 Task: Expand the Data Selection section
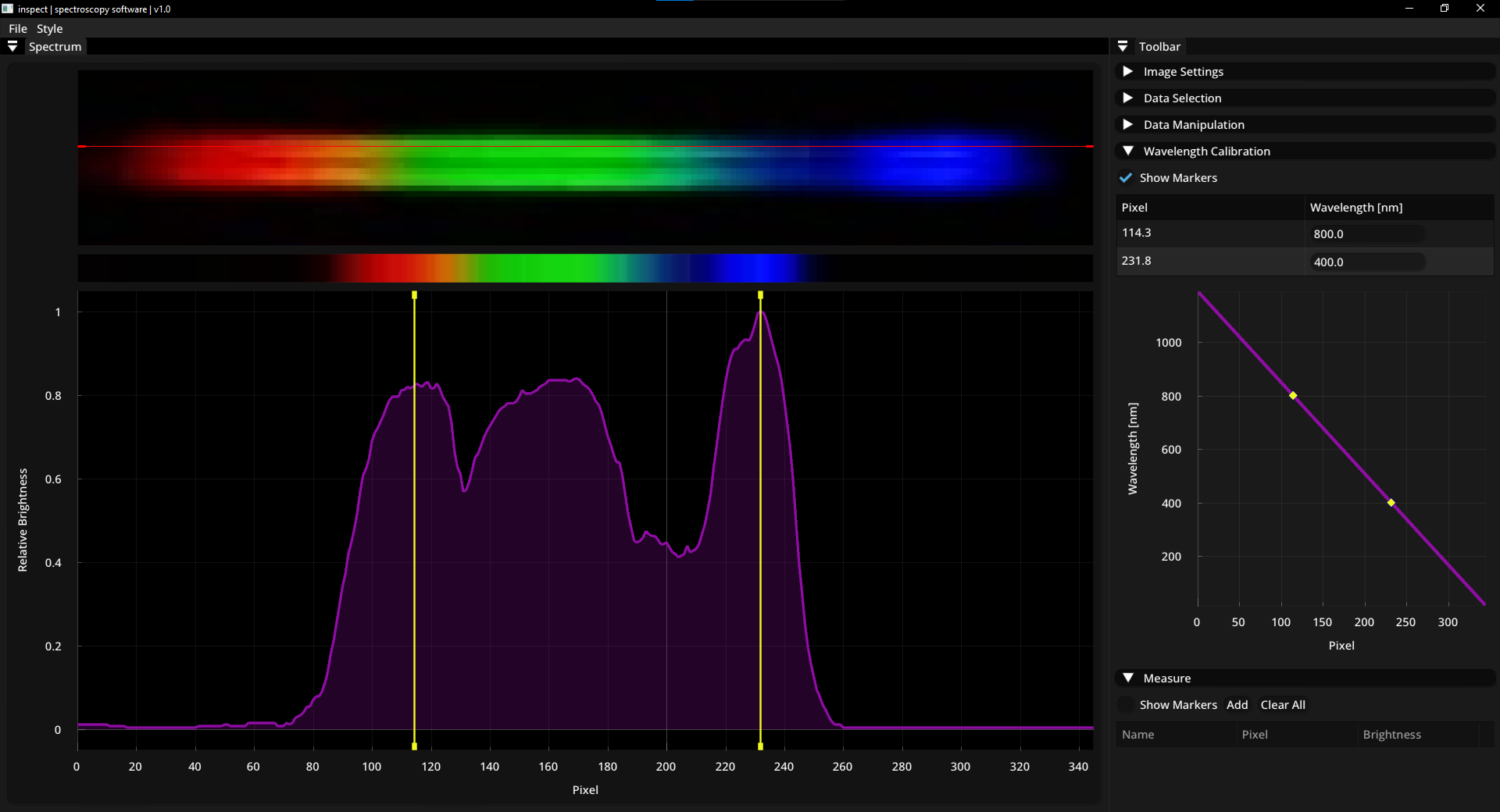coord(1306,98)
